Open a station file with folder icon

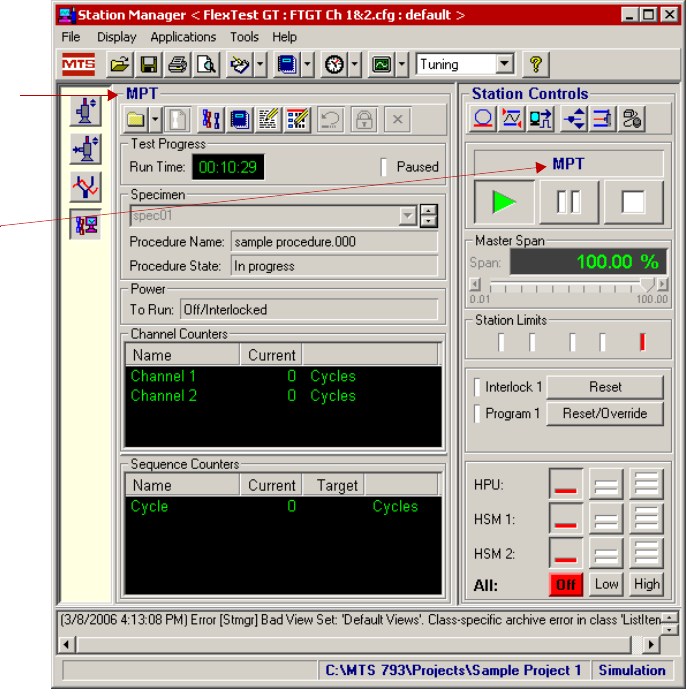[120, 65]
